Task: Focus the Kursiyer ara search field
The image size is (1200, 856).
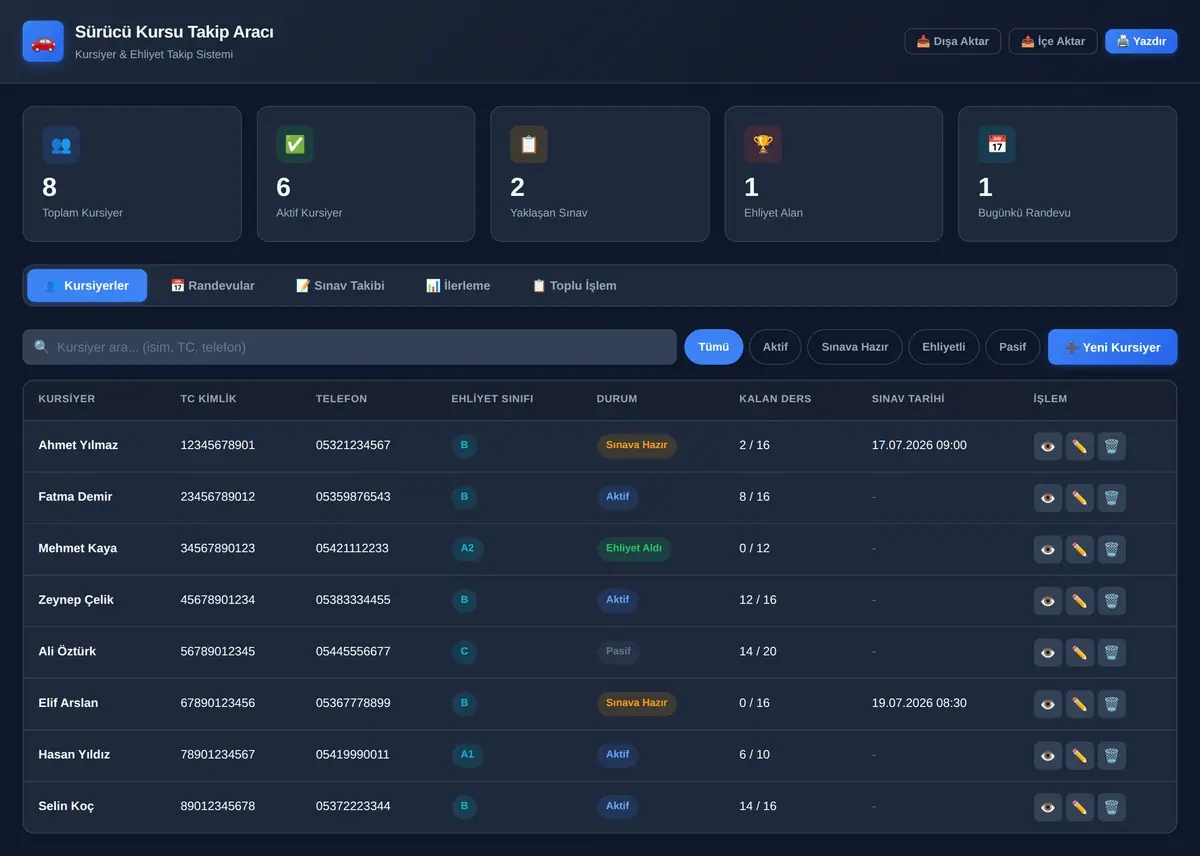Action: 350,347
